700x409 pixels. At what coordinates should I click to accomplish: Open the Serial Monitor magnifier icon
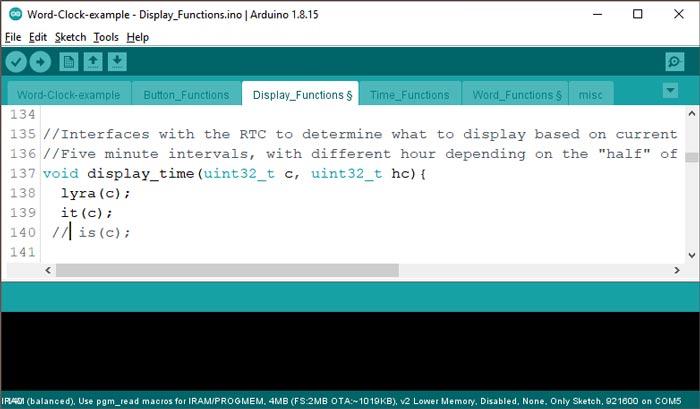[x=675, y=62]
